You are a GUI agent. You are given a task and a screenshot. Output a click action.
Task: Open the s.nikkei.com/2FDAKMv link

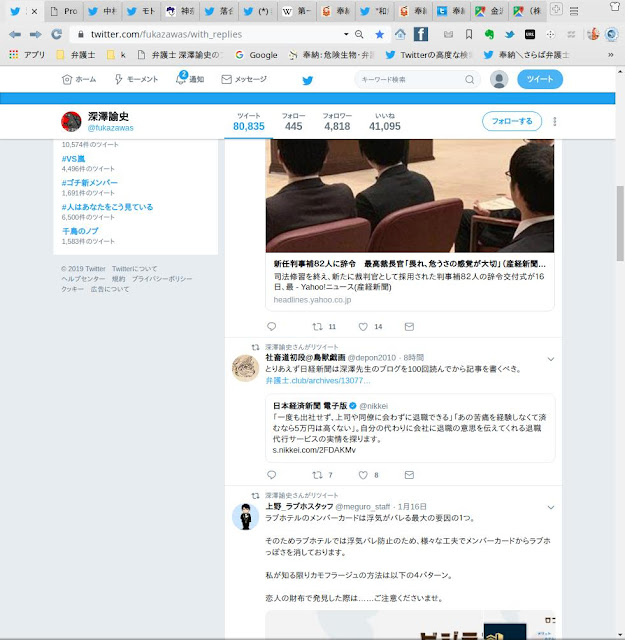tap(314, 450)
